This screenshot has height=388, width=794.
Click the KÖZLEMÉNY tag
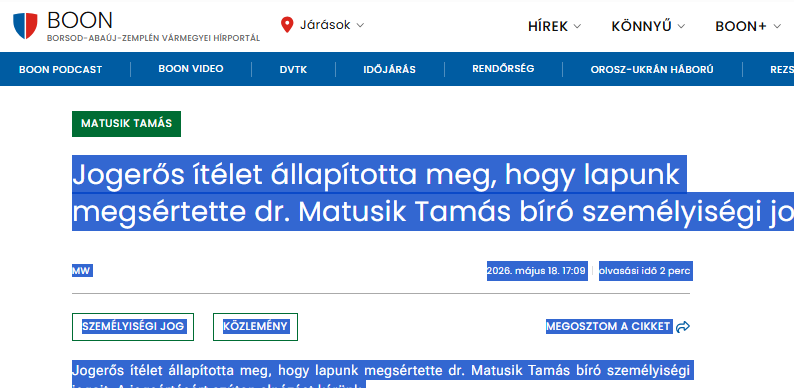tap(255, 327)
